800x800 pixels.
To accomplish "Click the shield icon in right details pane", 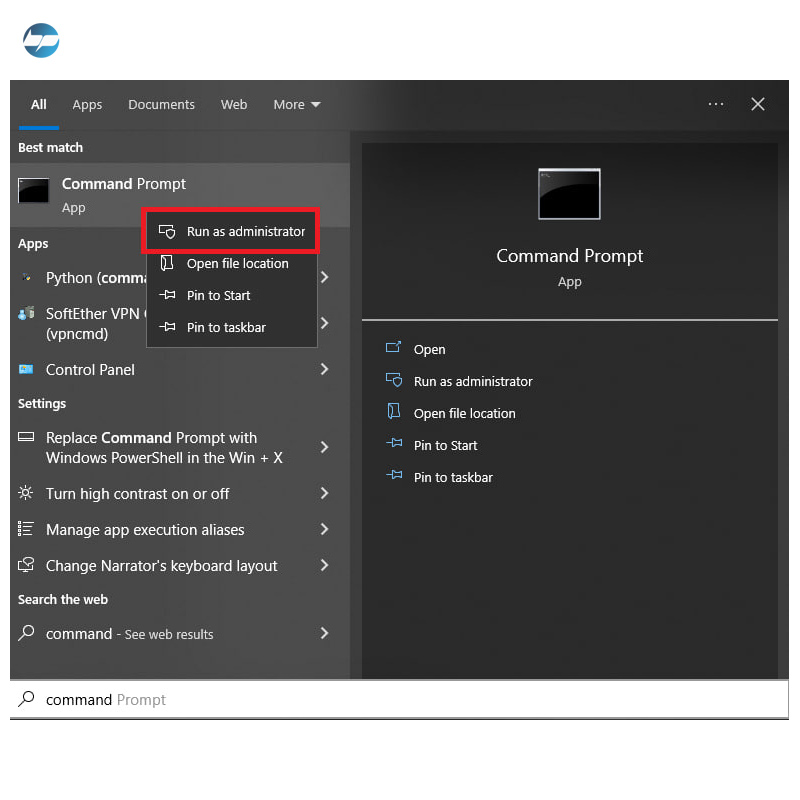I will [x=394, y=380].
